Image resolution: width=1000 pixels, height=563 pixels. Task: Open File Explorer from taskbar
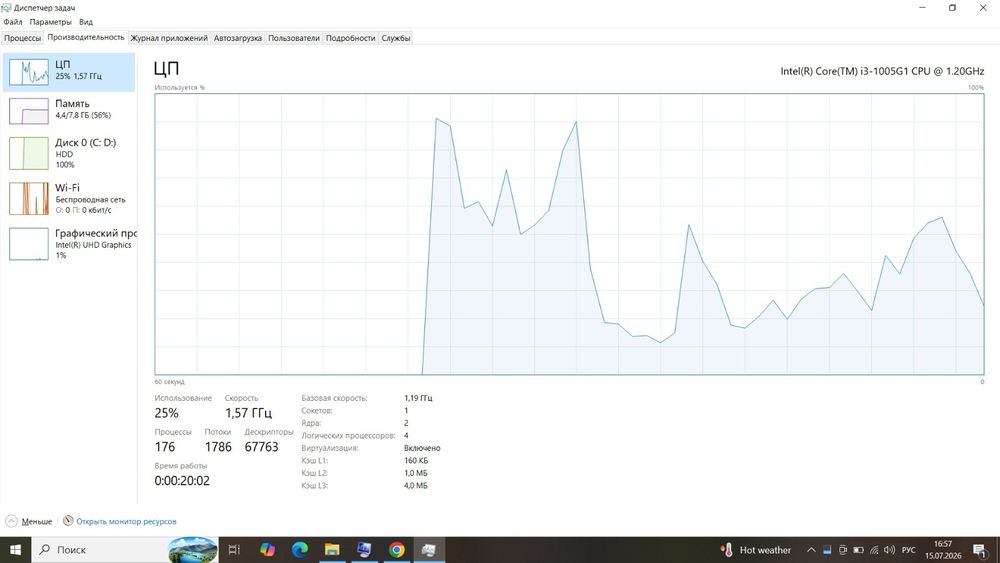[332, 550]
